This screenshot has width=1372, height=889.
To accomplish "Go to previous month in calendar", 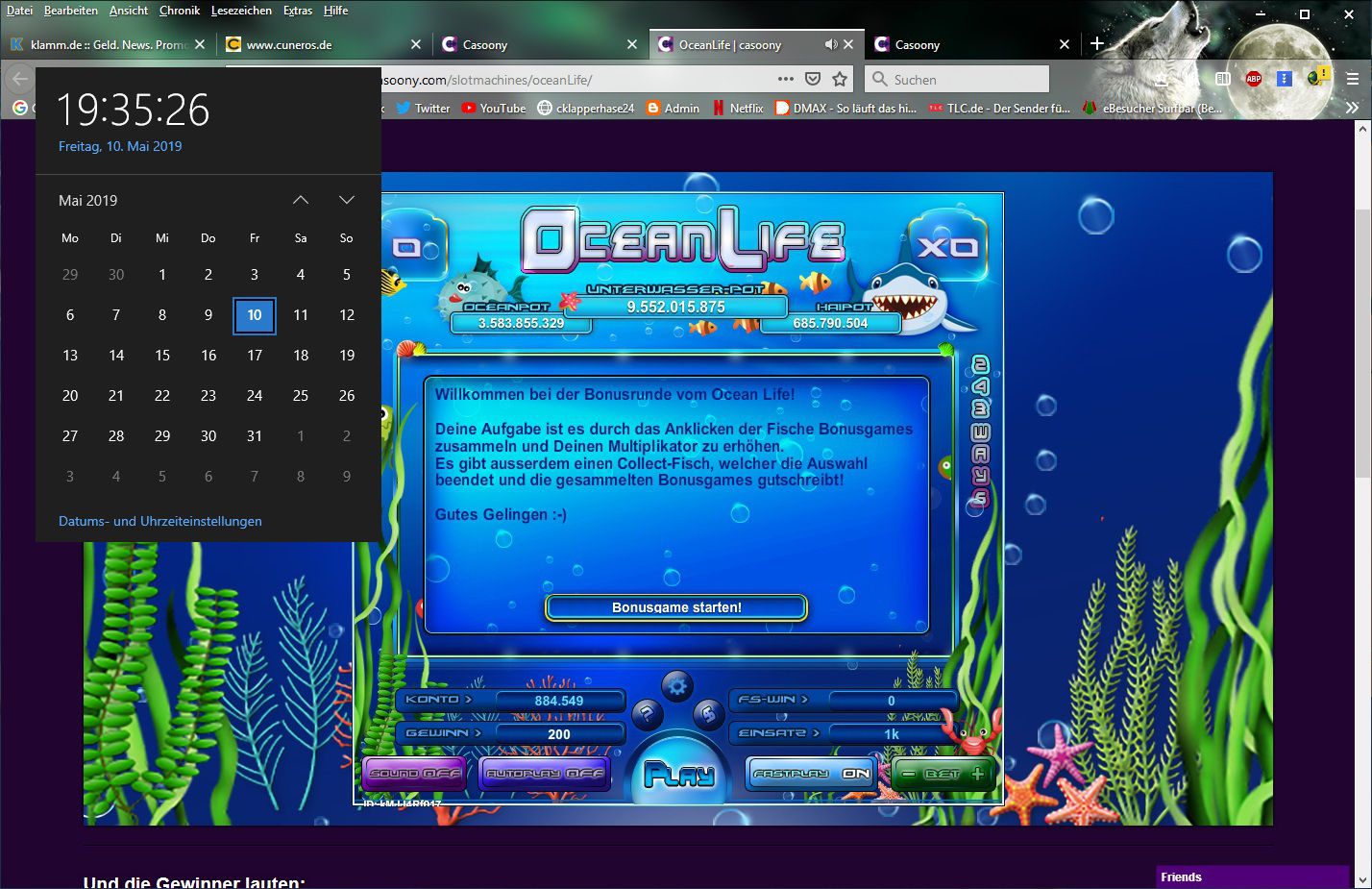I will pyautogui.click(x=301, y=200).
